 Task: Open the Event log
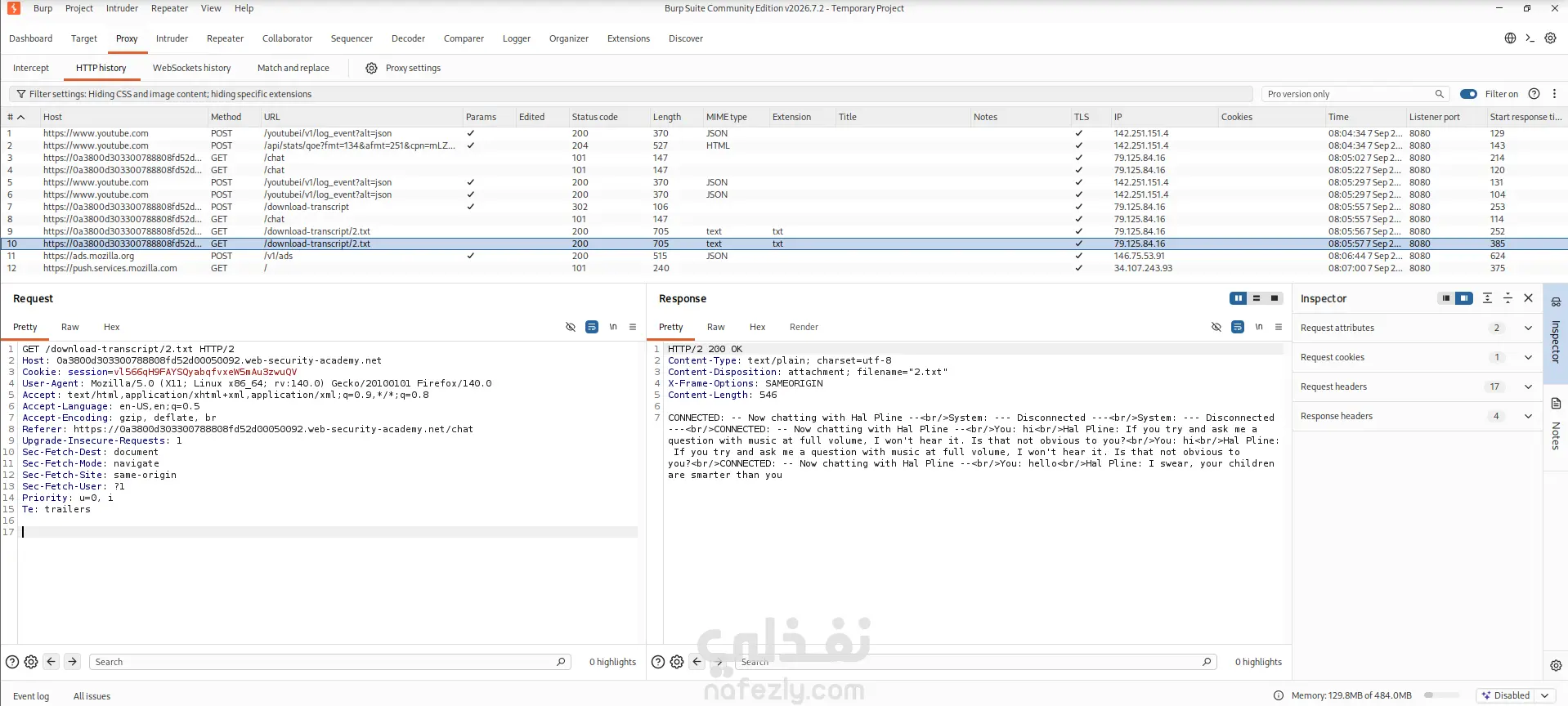click(x=31, y=696)
